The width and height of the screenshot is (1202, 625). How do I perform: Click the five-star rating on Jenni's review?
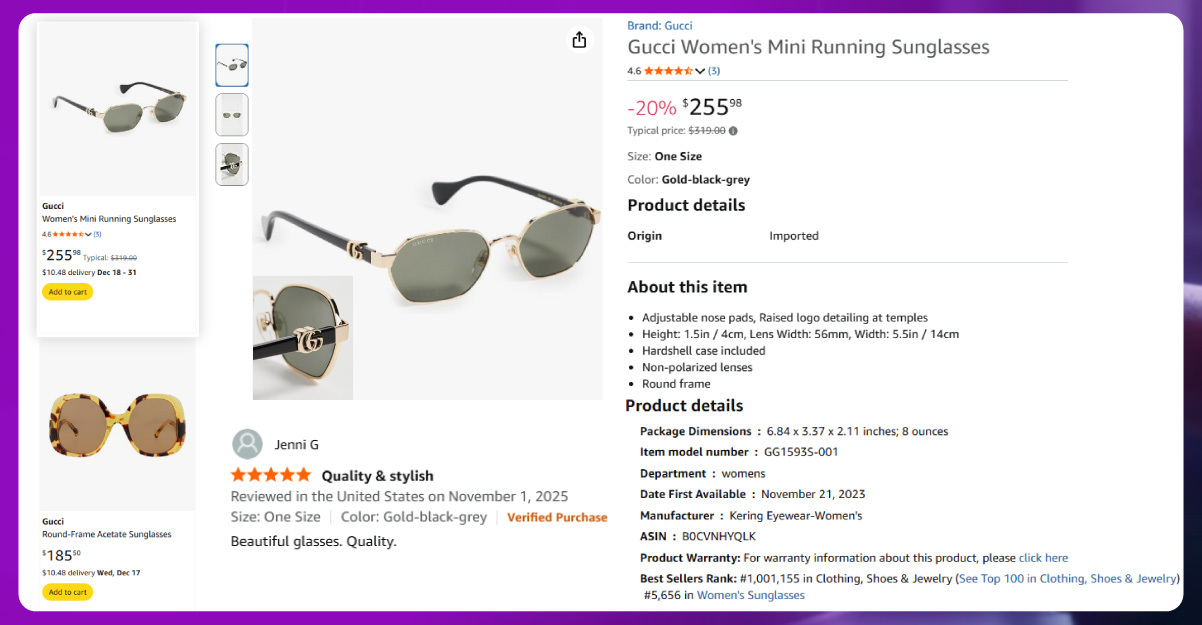coord(271,476)
